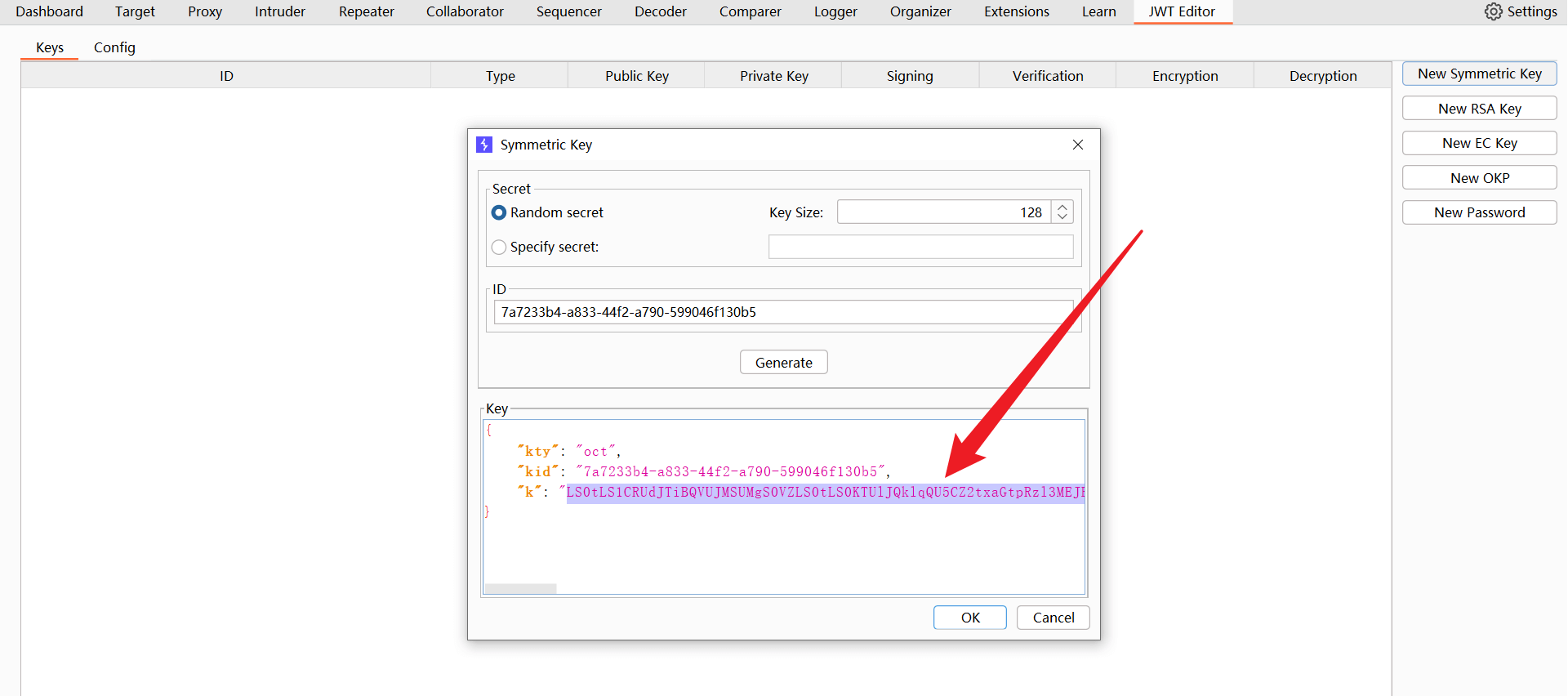Go to the Decoder tab
The height and width of the screenshot is (696, 1568).
point(660,11)
